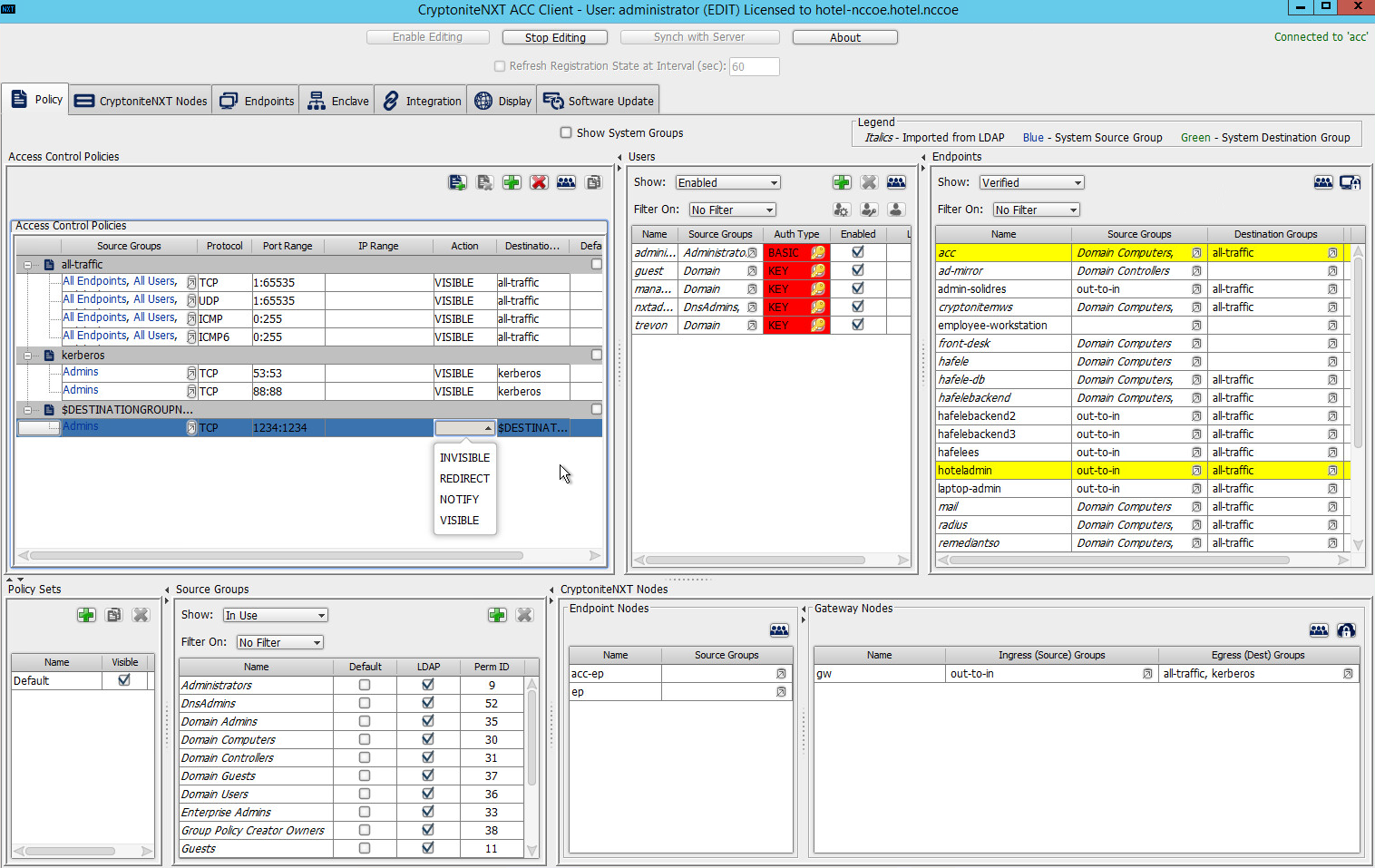This screenshot has height=868, width=1375.
Task: Open groups icon in Endpoint Nodes panel
Action: (779, 629)
